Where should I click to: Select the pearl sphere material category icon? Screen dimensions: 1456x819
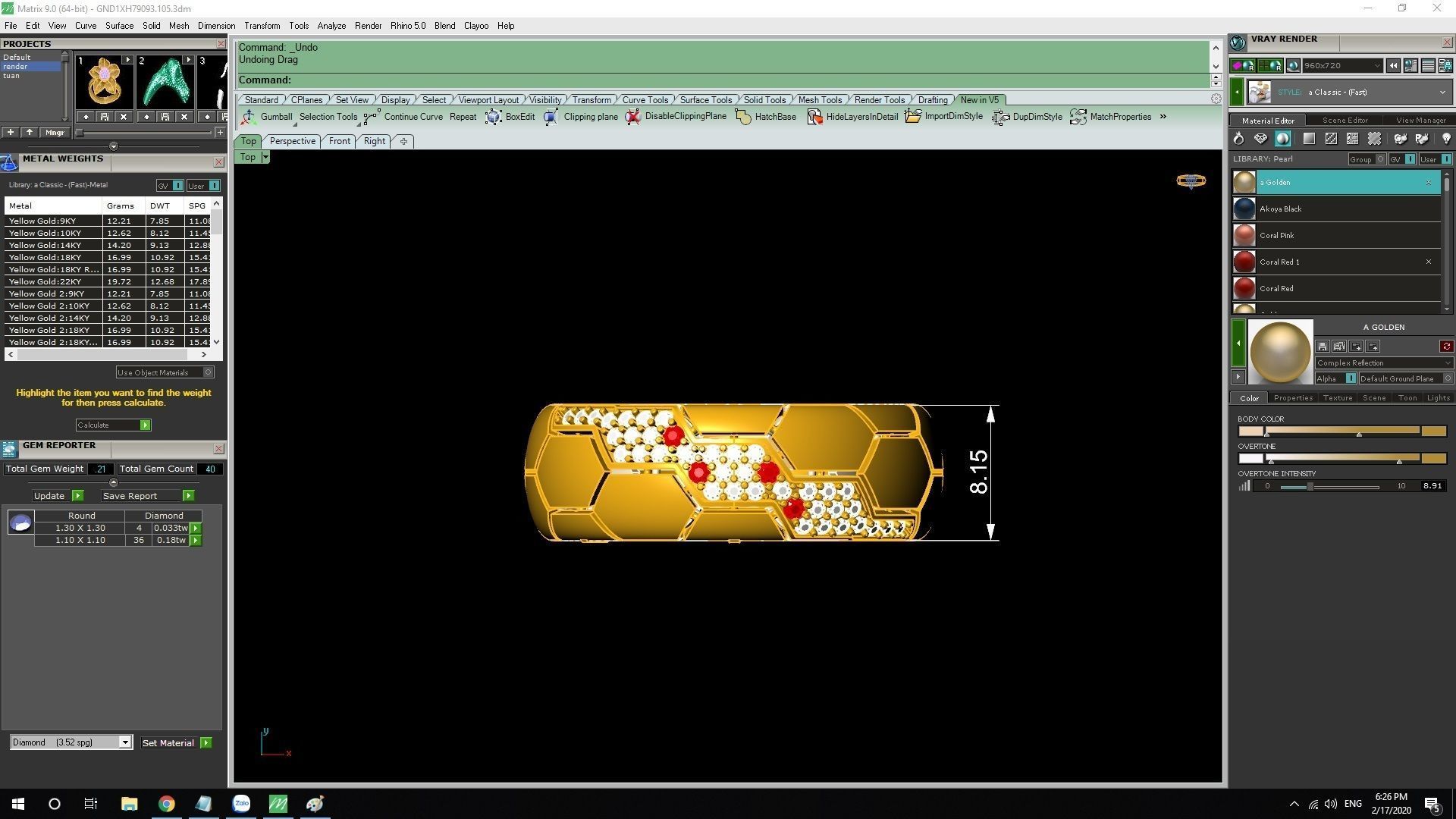[x=1282, y=139]
